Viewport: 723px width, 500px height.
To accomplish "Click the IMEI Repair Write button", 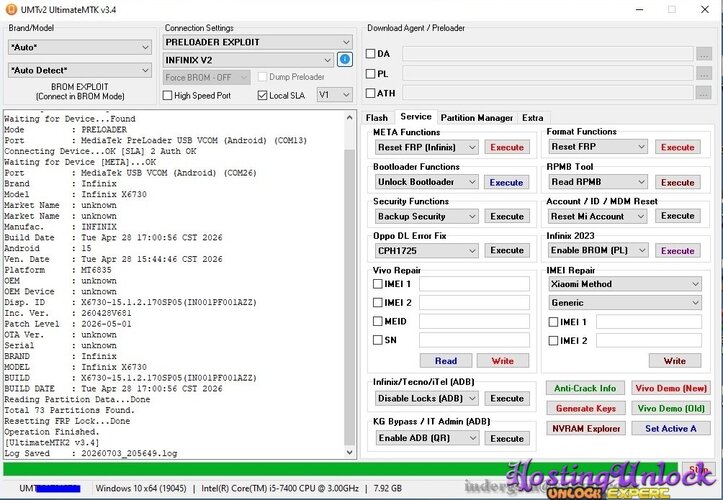I will (675, 361).
